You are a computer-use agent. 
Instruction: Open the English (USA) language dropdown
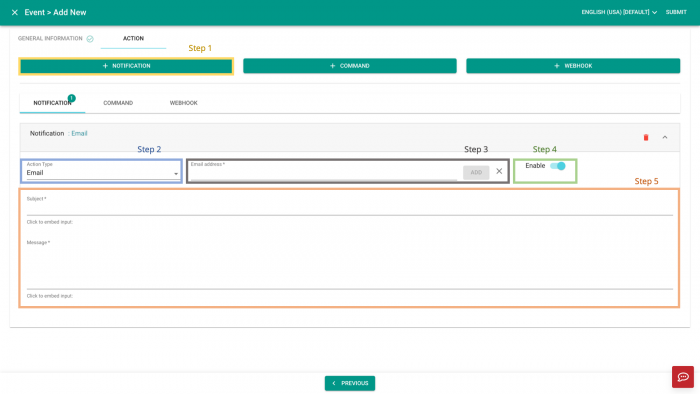[619, 12]
